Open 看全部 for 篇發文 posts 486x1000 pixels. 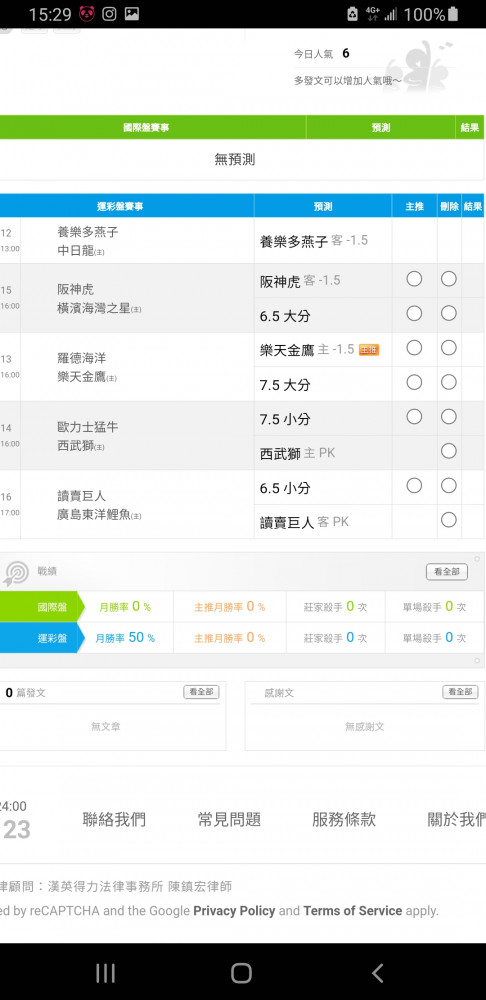[202, 692]
